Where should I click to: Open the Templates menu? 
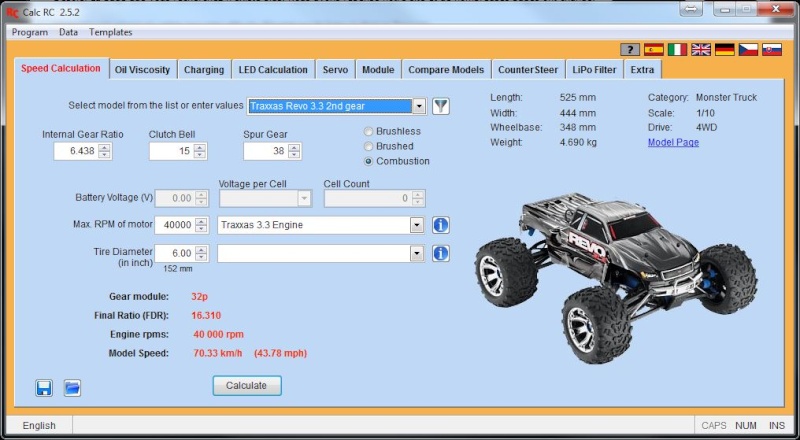[x=111, y=32]
